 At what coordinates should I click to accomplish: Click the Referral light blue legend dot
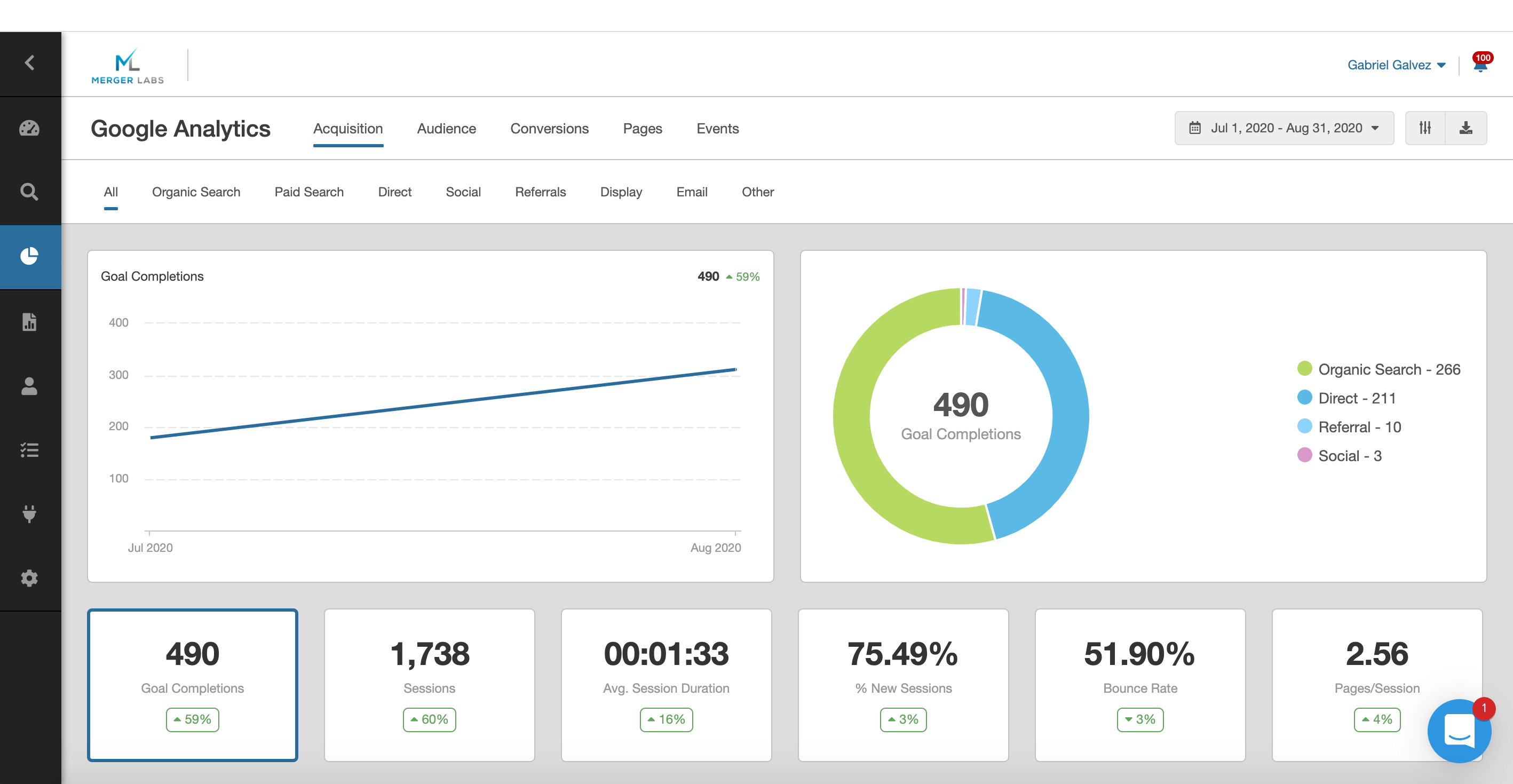click(x=1304, y=426)
